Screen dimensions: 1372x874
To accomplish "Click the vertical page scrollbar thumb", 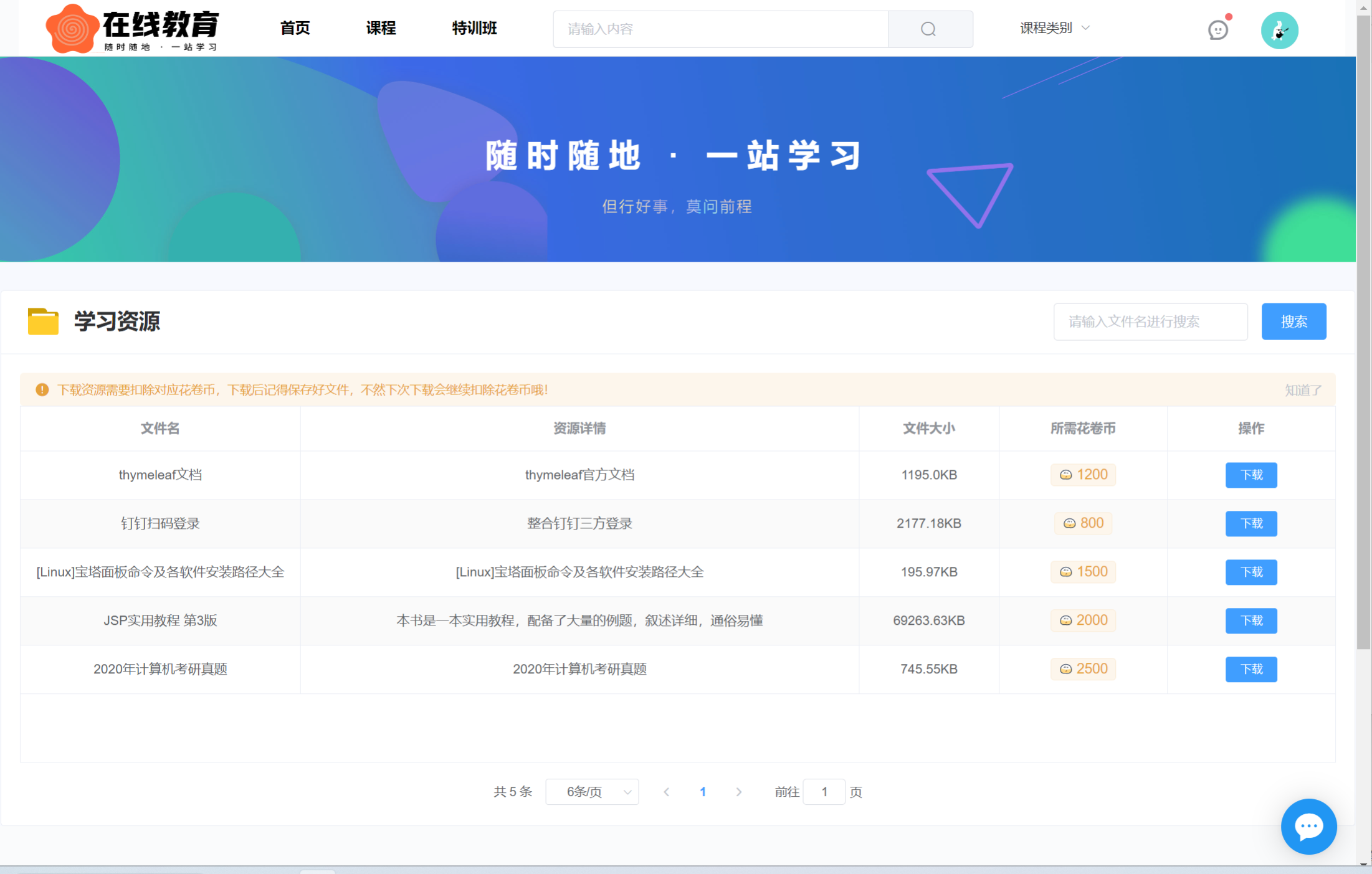I will click(x=1363, y=330).
